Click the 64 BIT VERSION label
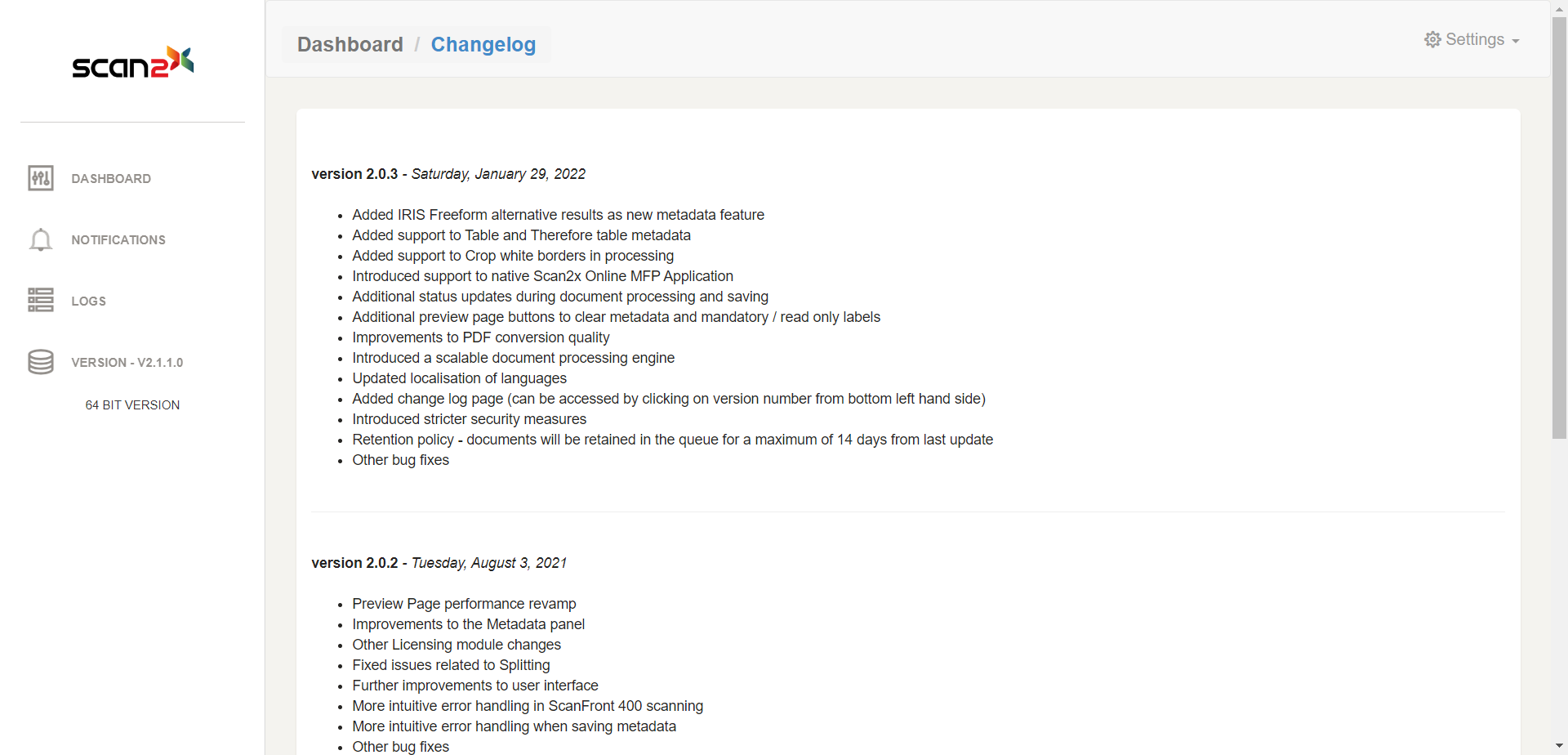 (132, 405)
